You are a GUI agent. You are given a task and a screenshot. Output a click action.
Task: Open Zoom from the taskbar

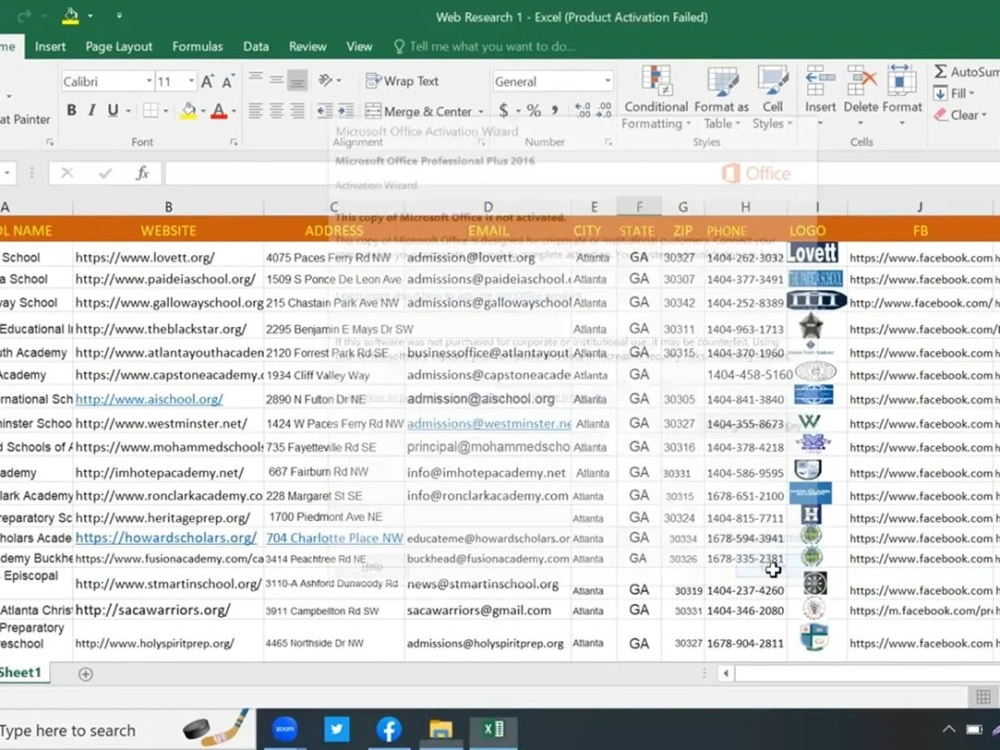coord(285,729)
